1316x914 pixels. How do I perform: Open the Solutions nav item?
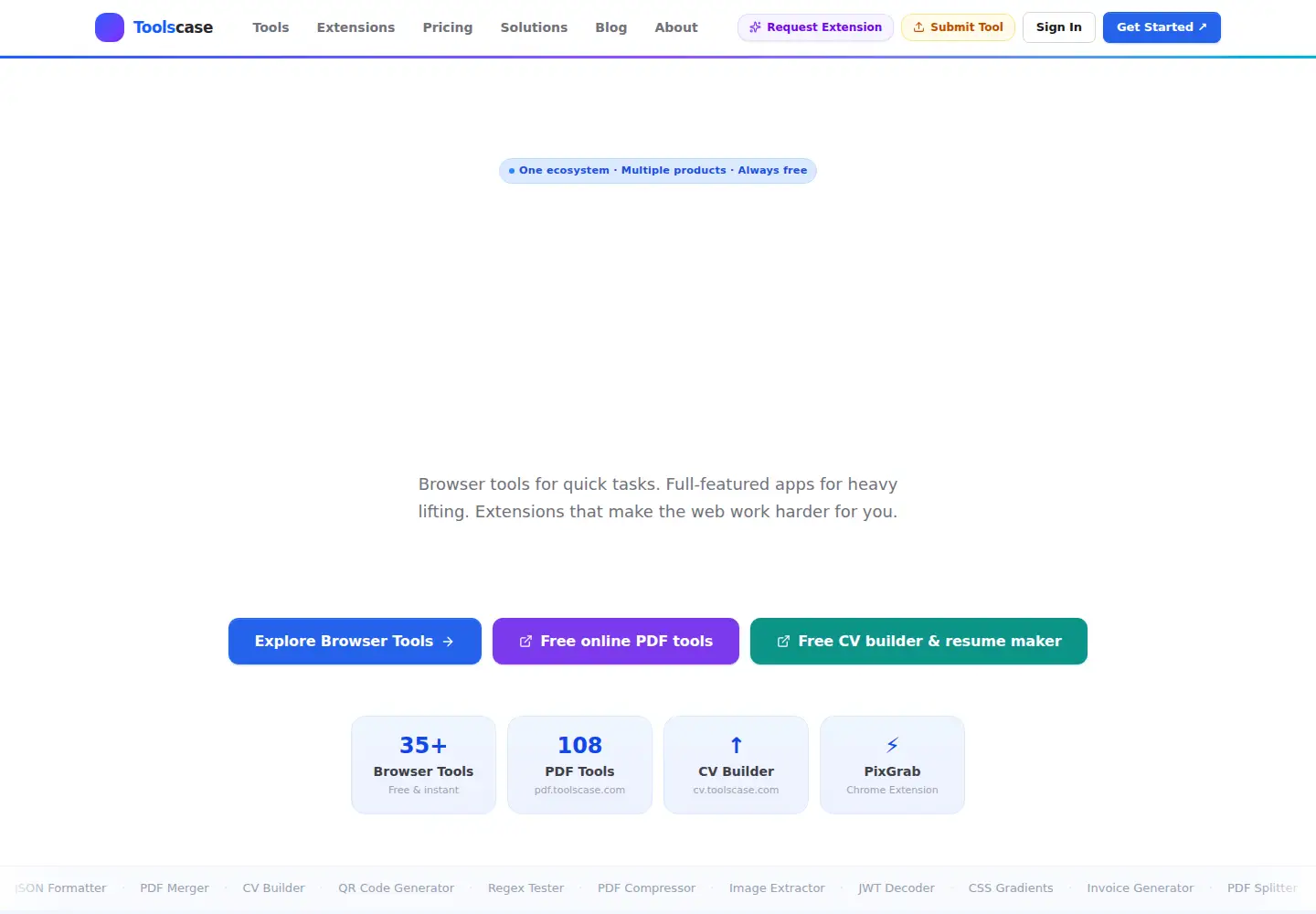click(x=534, y=27)
